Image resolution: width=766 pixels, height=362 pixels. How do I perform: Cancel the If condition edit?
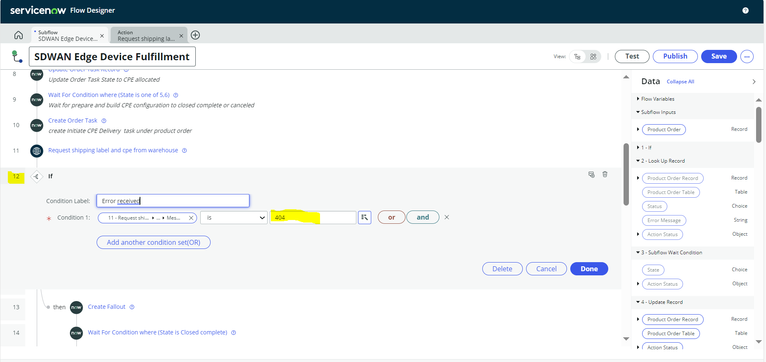click(546, 269)
